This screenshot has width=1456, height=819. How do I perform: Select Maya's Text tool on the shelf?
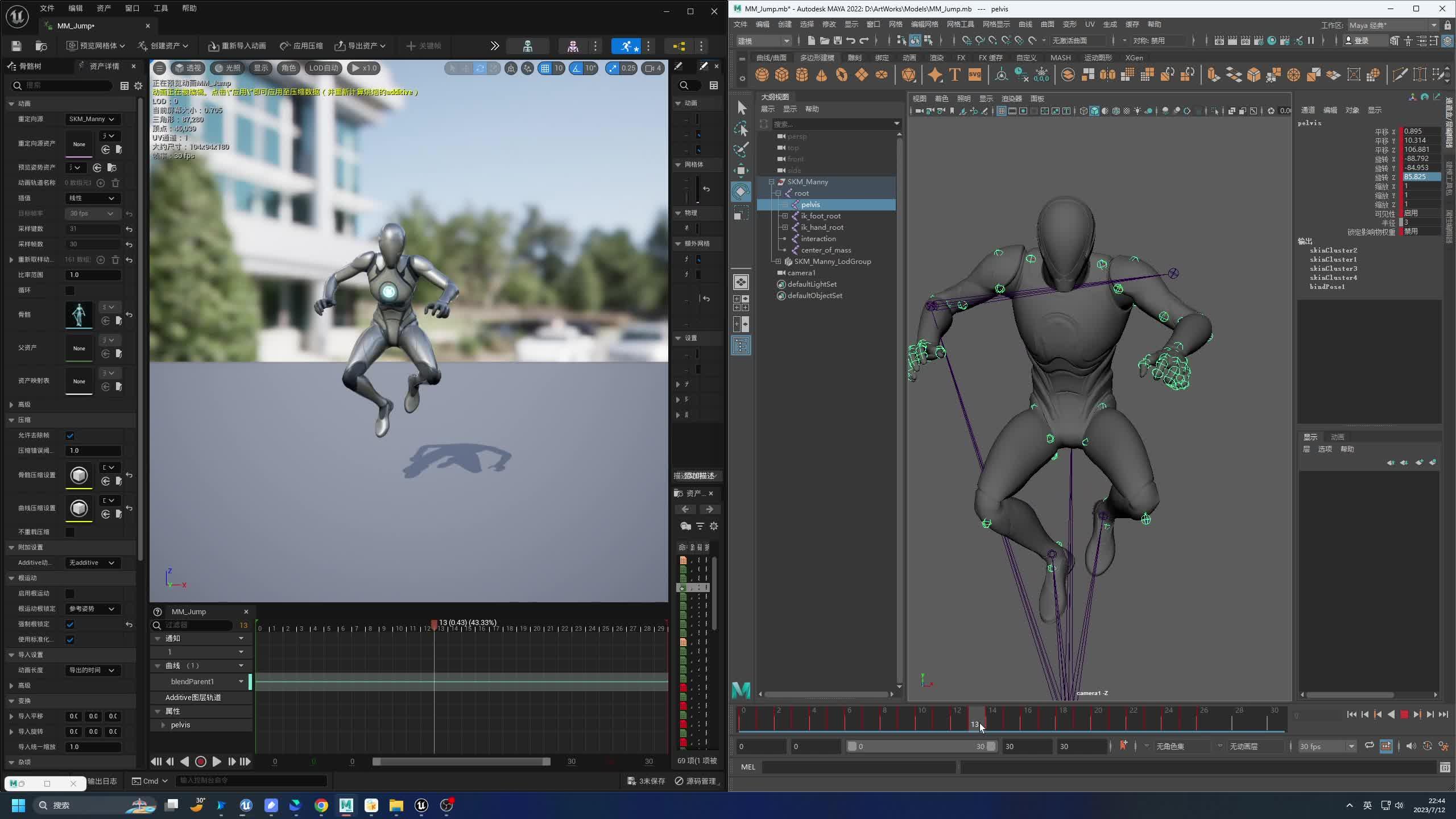[954, 75]
